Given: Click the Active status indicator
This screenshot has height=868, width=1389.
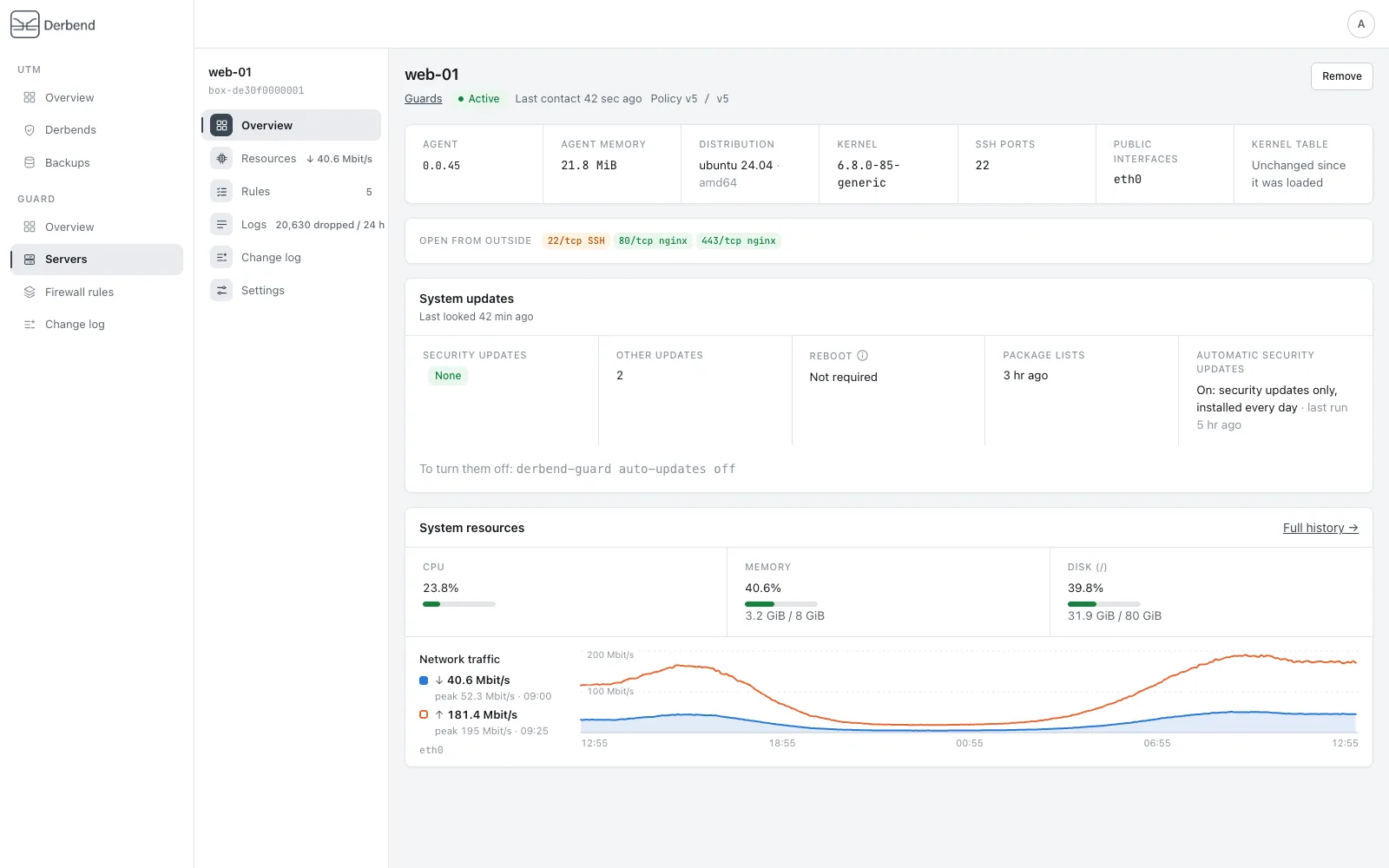Looking at the screenshot, I should [x=478, y=98].
